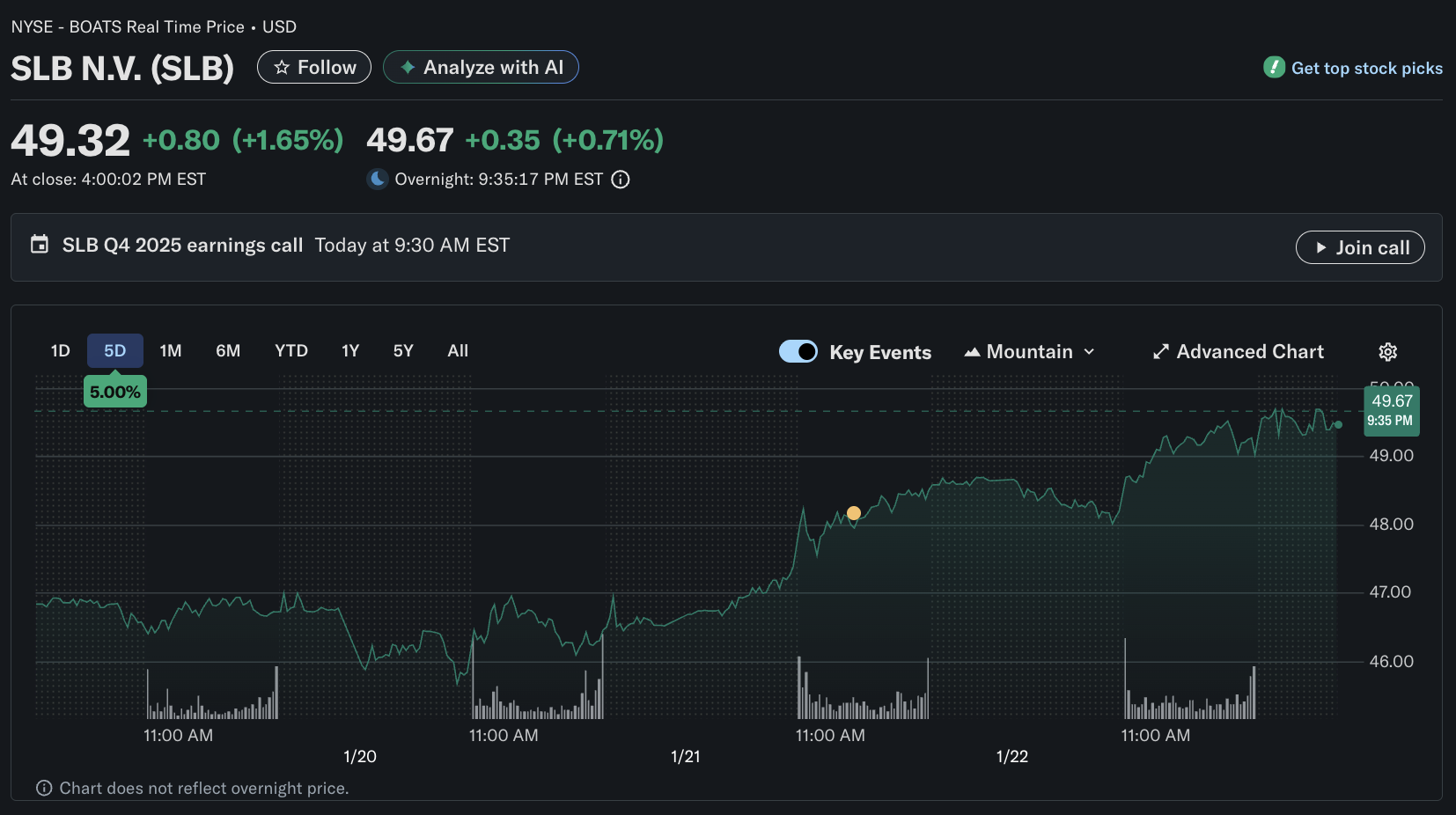Screen dimensions: 1456x815
Task: Open chart settings gear icon
Action: (1387, 352)
